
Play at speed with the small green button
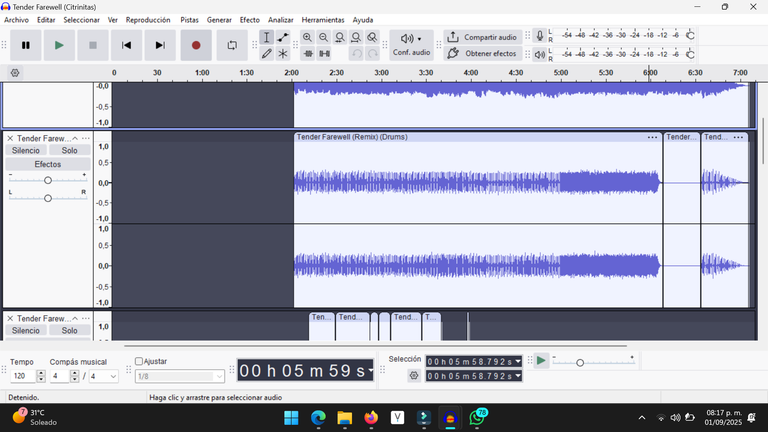tap(541, 361)
